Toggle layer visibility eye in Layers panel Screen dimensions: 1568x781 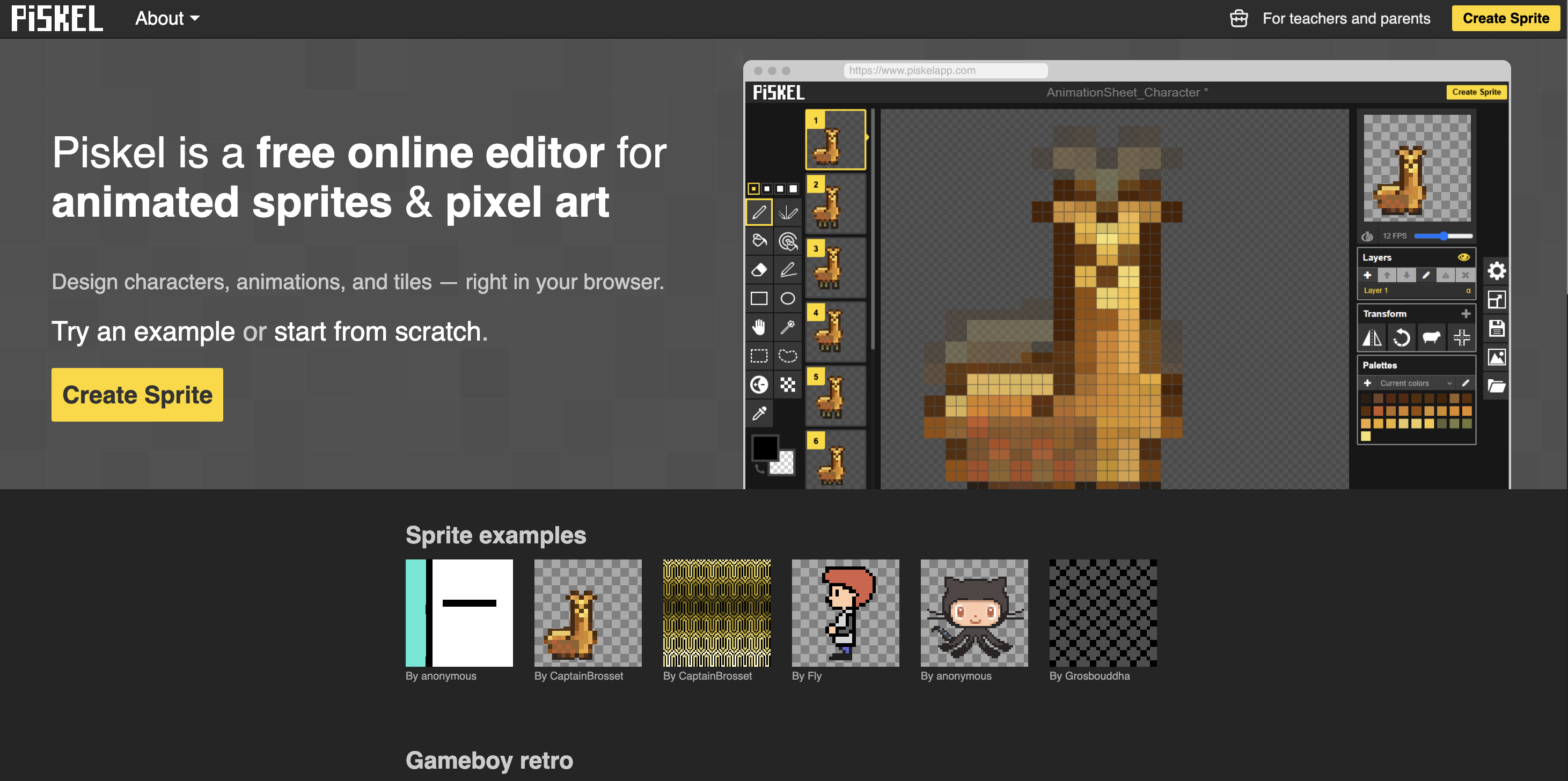(x=1463, y=257)
